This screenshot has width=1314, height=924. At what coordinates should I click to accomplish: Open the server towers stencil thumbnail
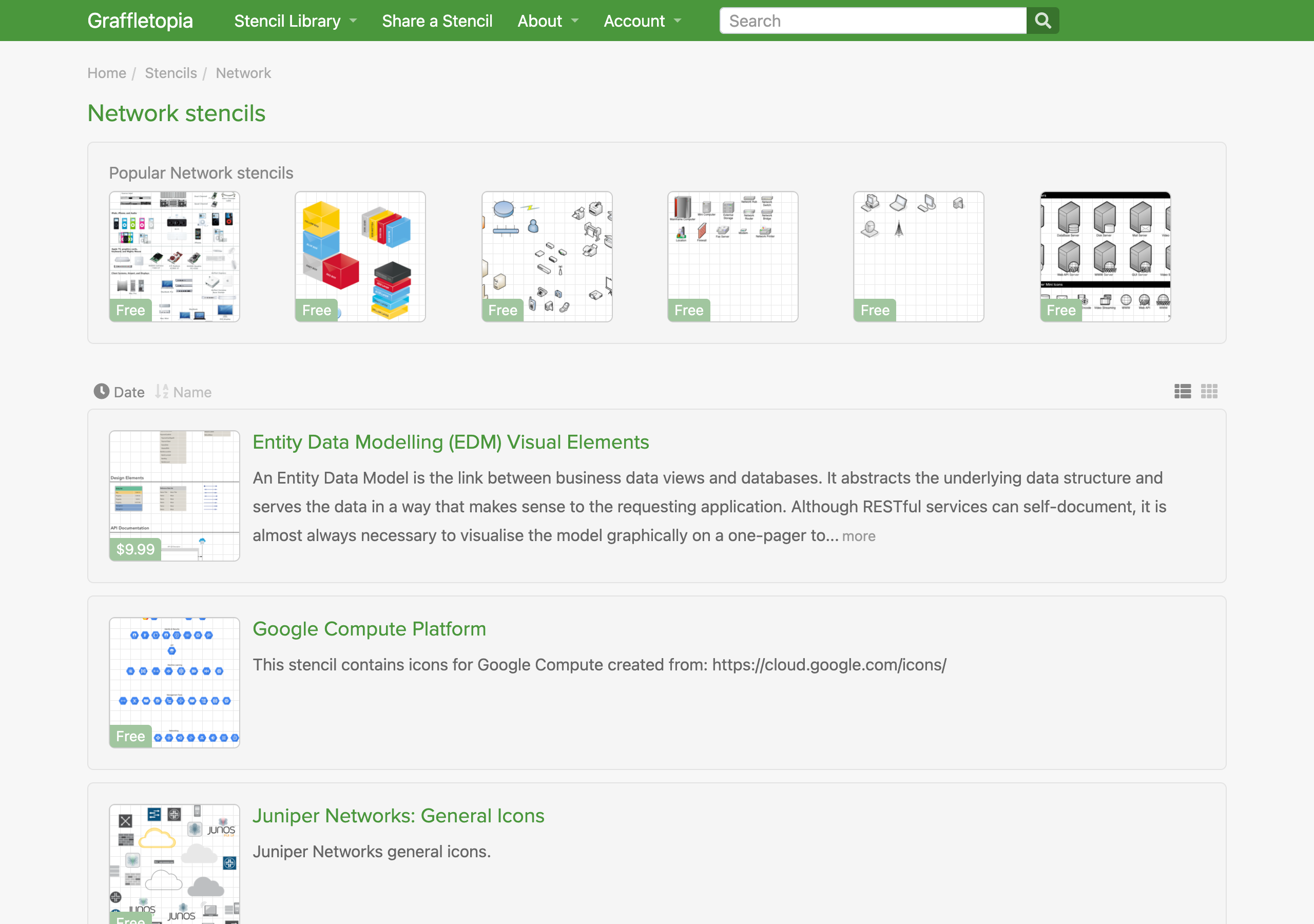1106,257
